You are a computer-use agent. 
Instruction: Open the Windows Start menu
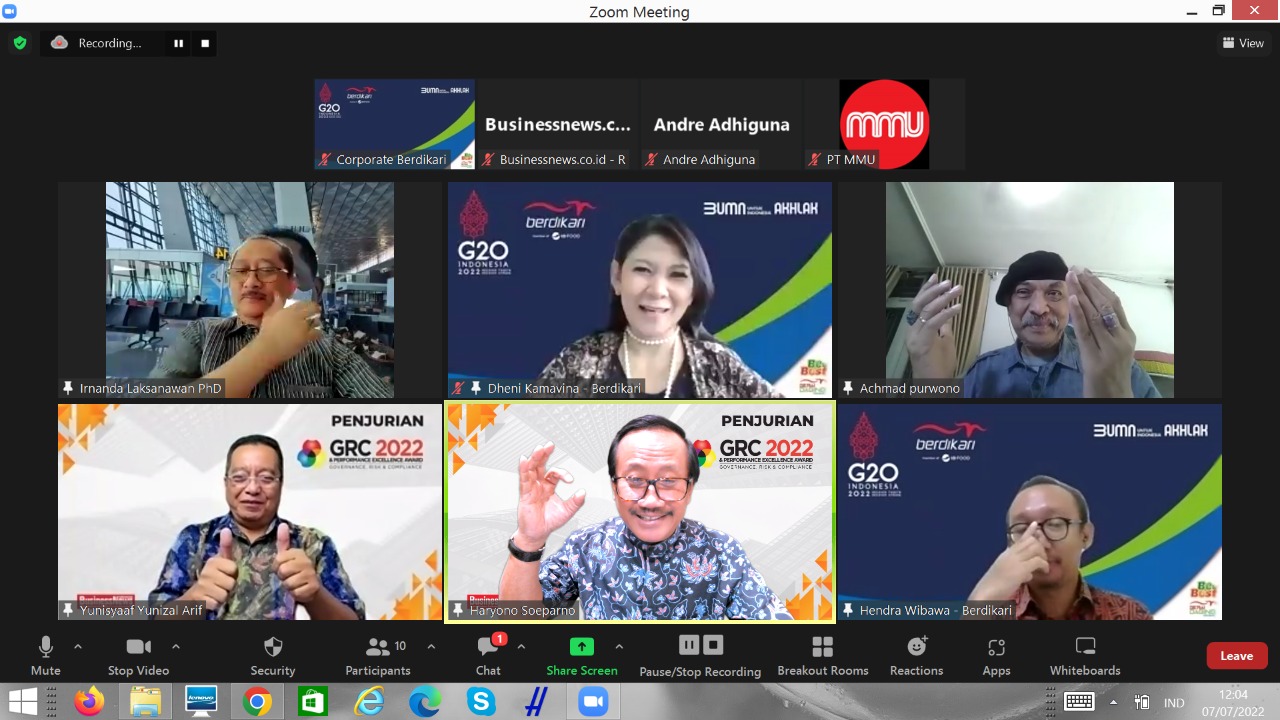[x=22, y=702]
